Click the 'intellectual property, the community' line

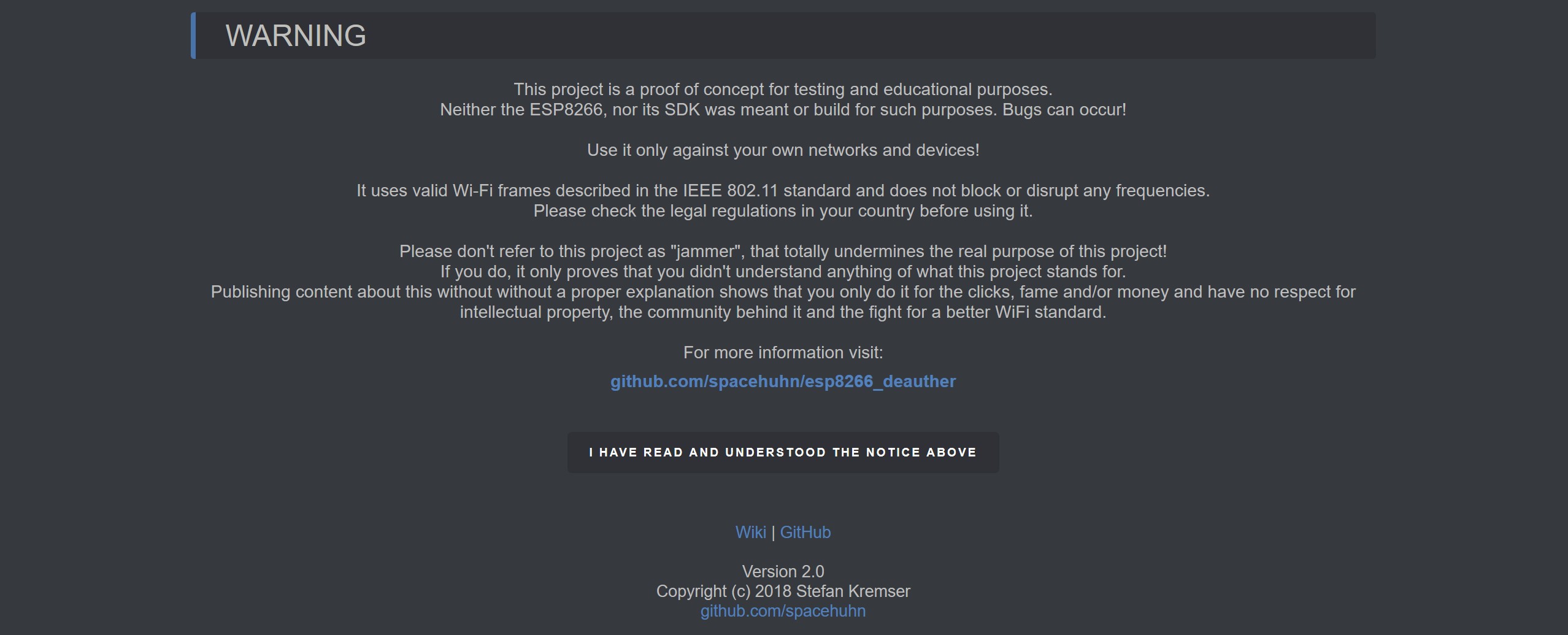[783, 312]
